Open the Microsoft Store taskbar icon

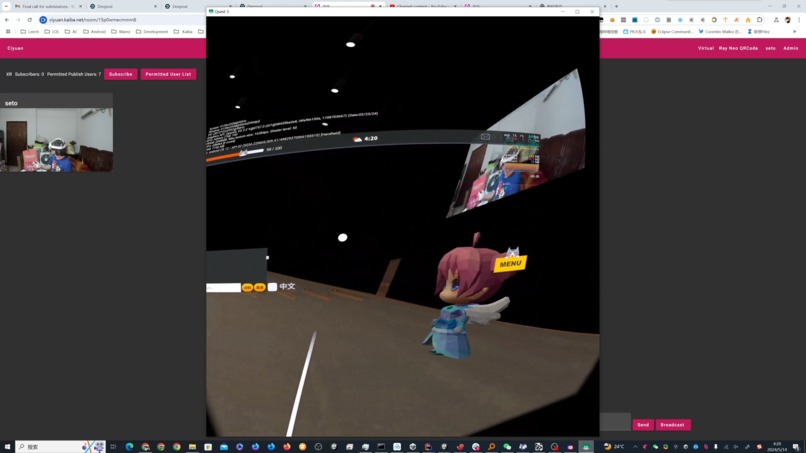click(208, 446)
